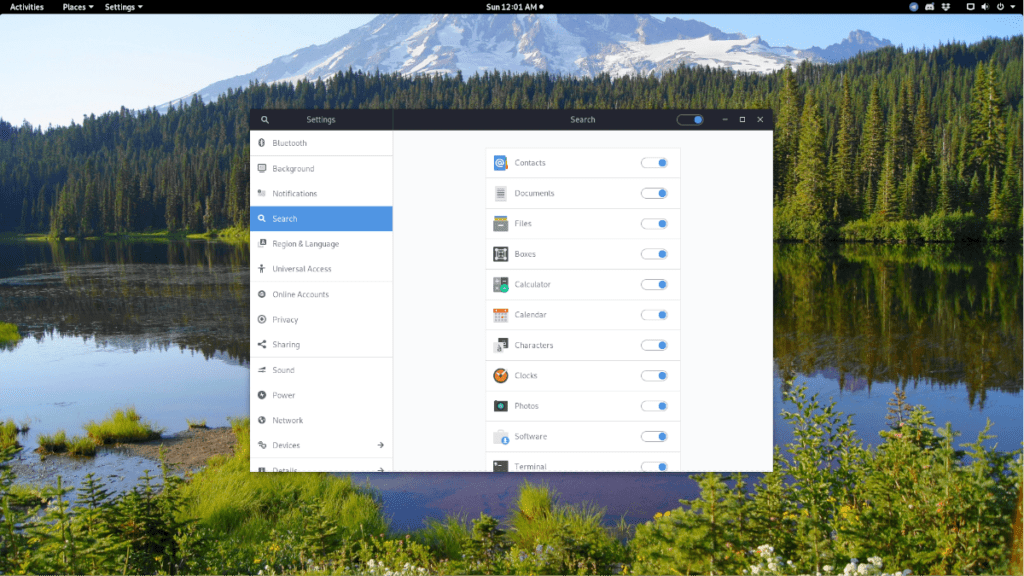Click the search magnifier in Settings header
Image resolution: width=1024 pixels, height=576 pixels.
(264, 119)
